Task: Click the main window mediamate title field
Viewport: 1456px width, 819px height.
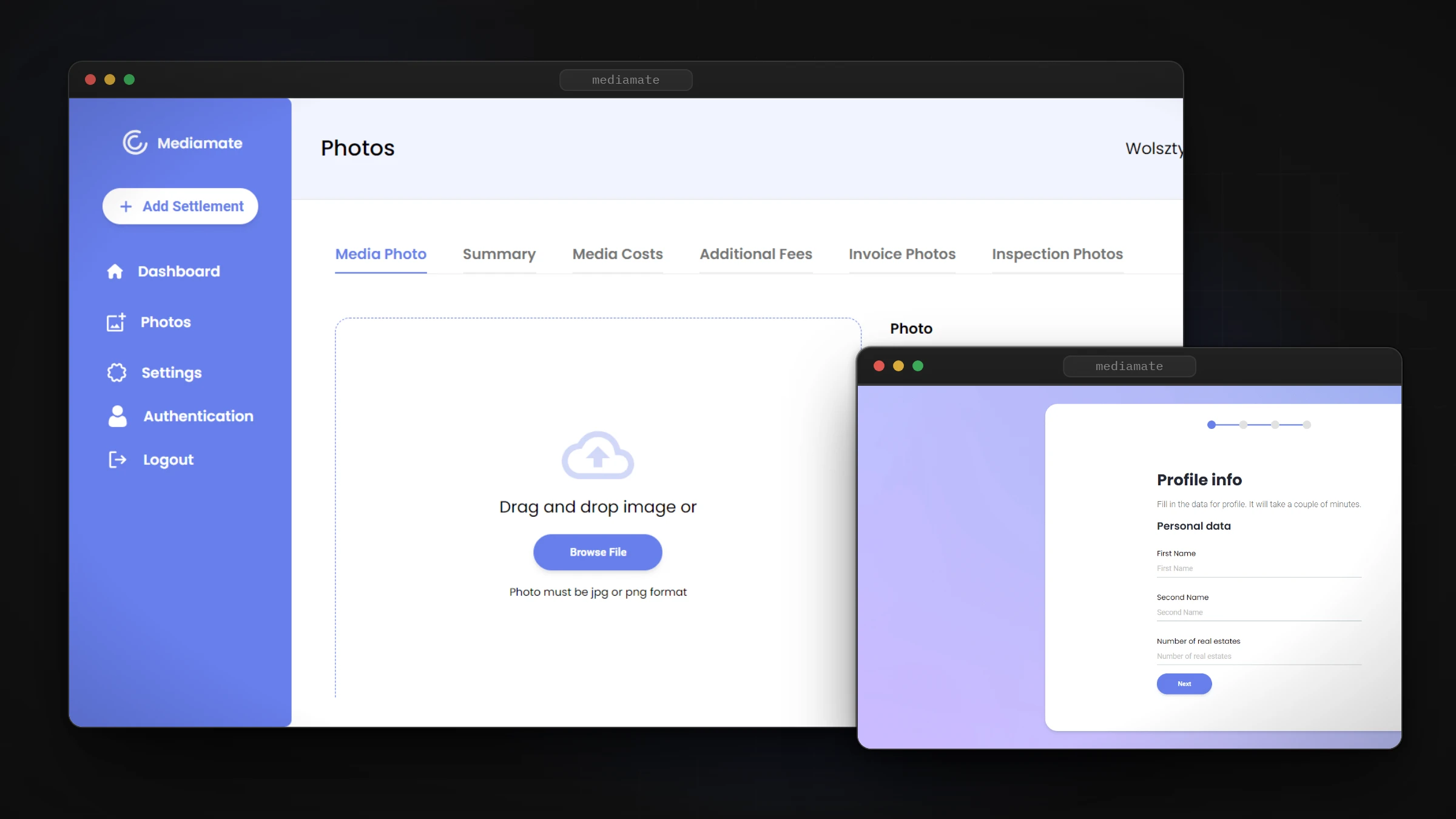Action: [x=625, y=80]
